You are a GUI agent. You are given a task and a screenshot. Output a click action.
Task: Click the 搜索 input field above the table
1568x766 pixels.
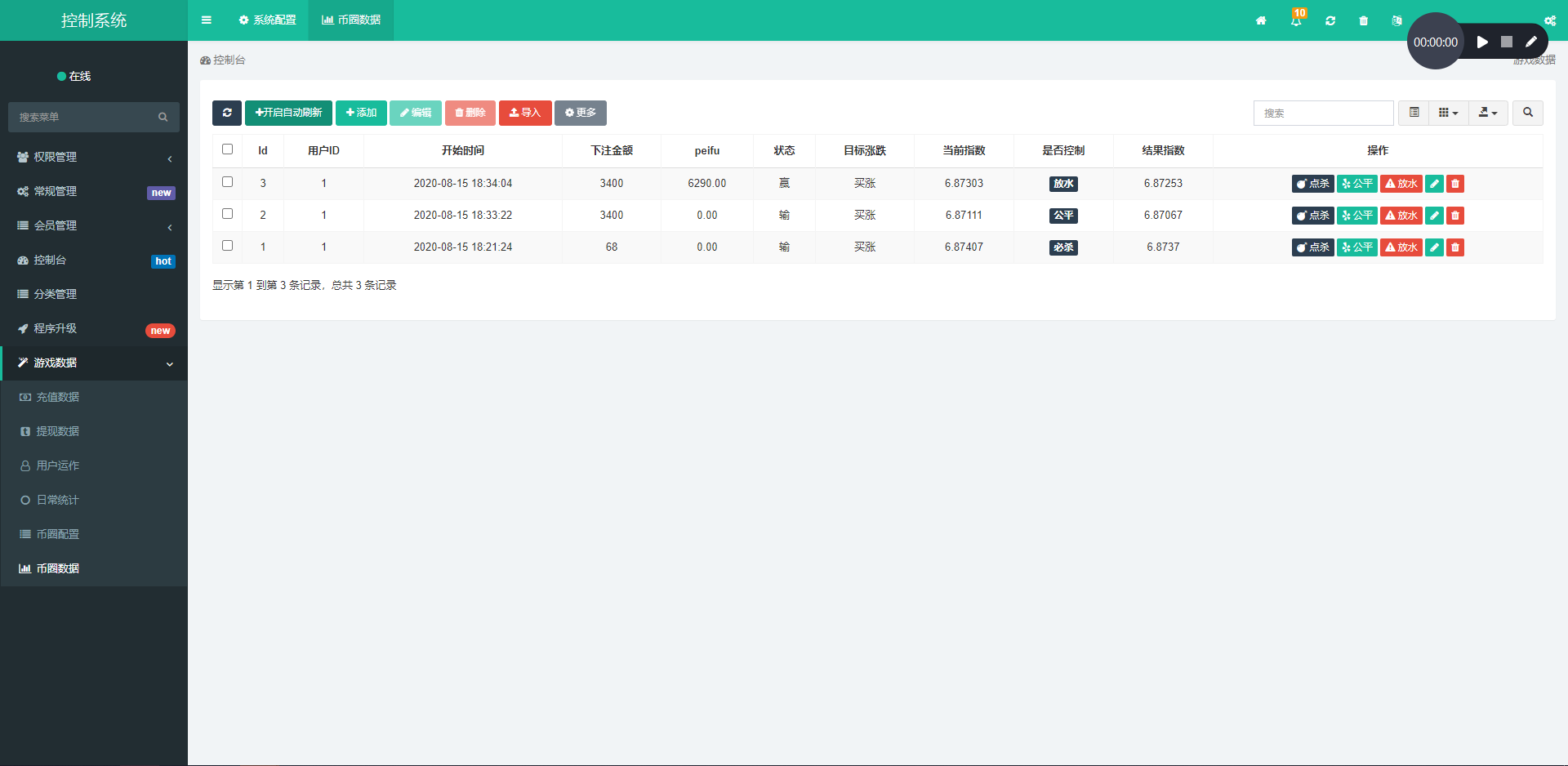click(1323, 113)
